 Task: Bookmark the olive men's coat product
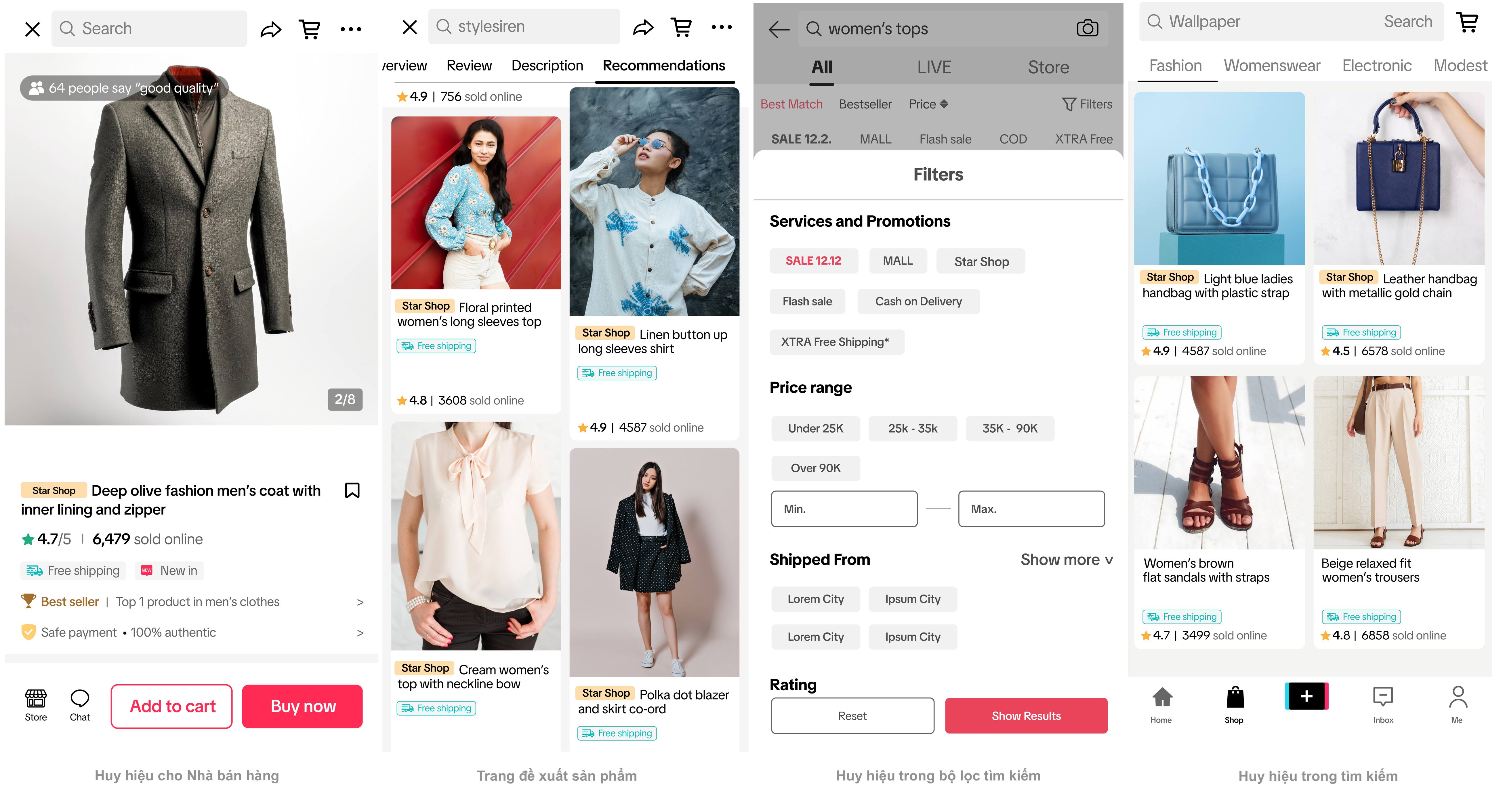pyautogui.click(x=352, y=490)
